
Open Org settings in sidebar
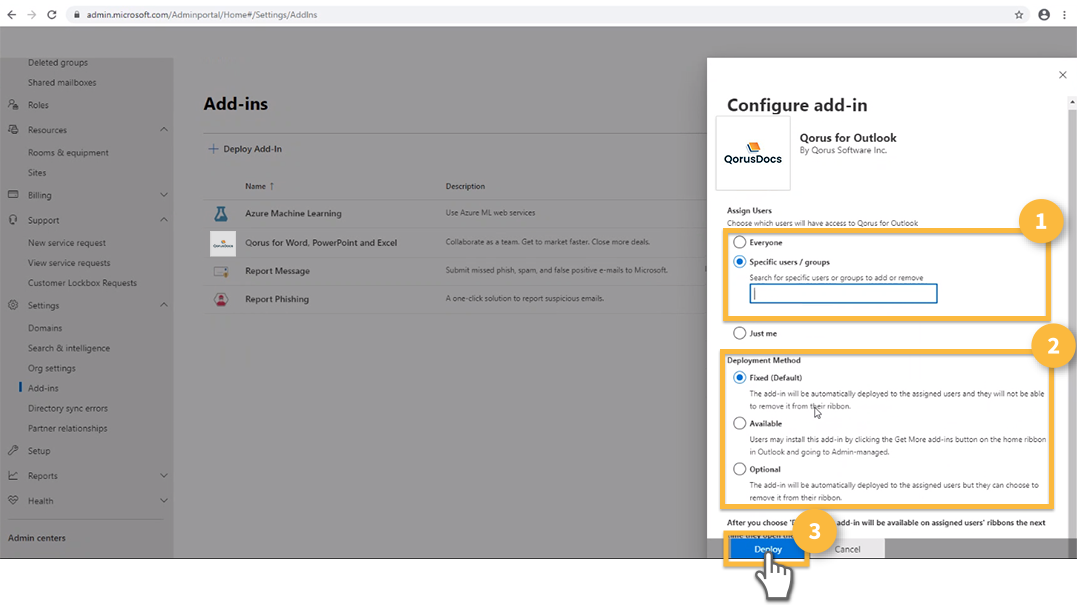pos(52,368)
